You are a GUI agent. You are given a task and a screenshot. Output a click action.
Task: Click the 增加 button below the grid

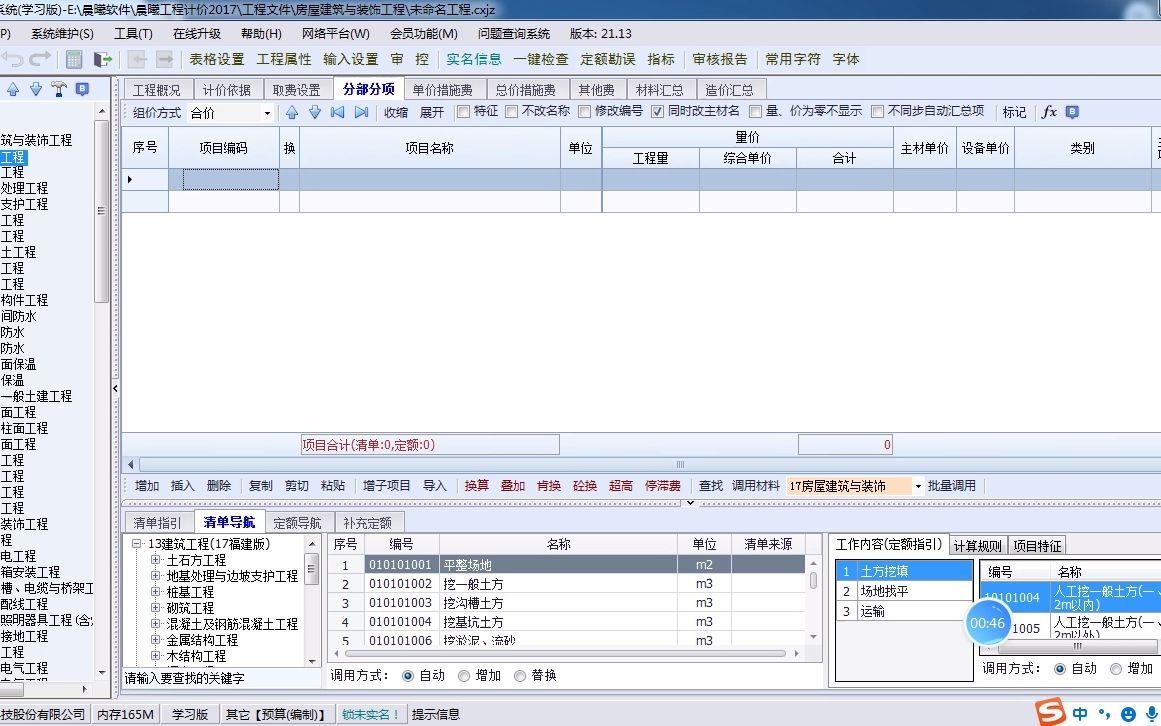pyautogui.click(x=146, y=485)
